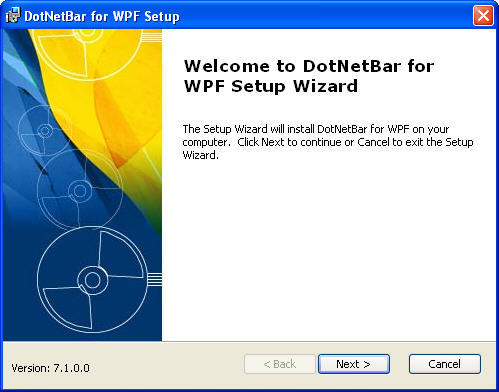The image size is (499, 392).
Task: Click the Setup Wizard description paragraph
Action: coord(328,142)
